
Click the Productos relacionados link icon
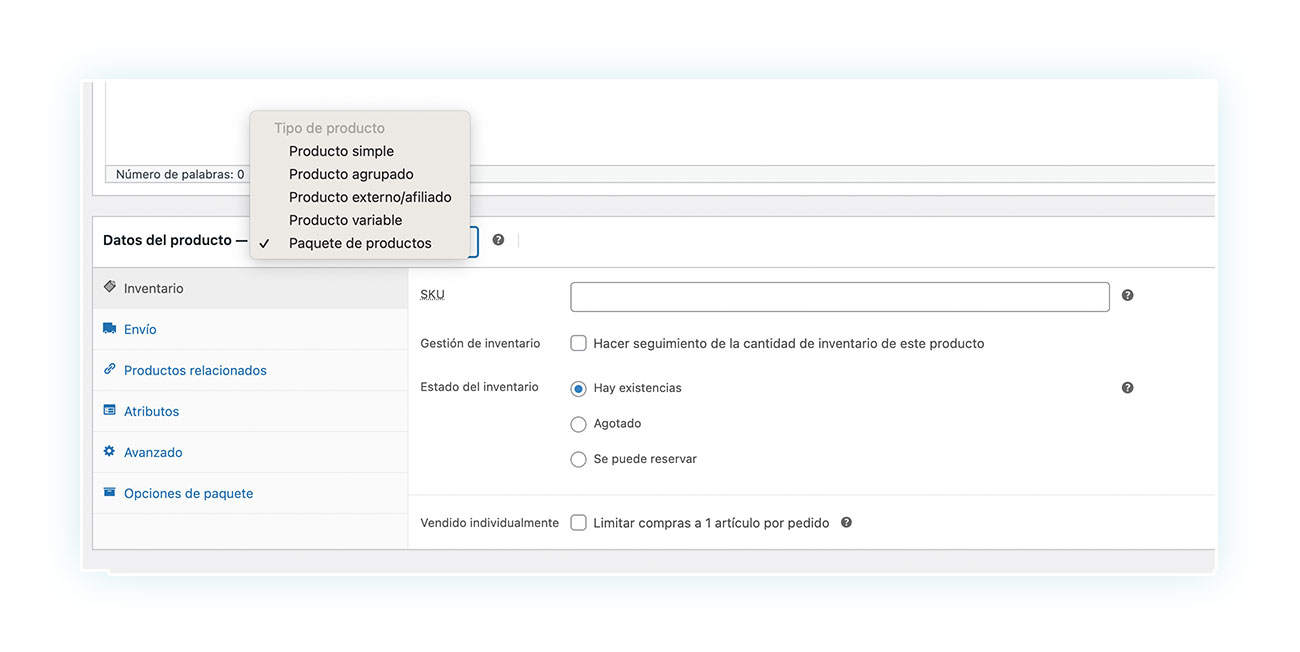pyautogui.click(x=110, y=369)
